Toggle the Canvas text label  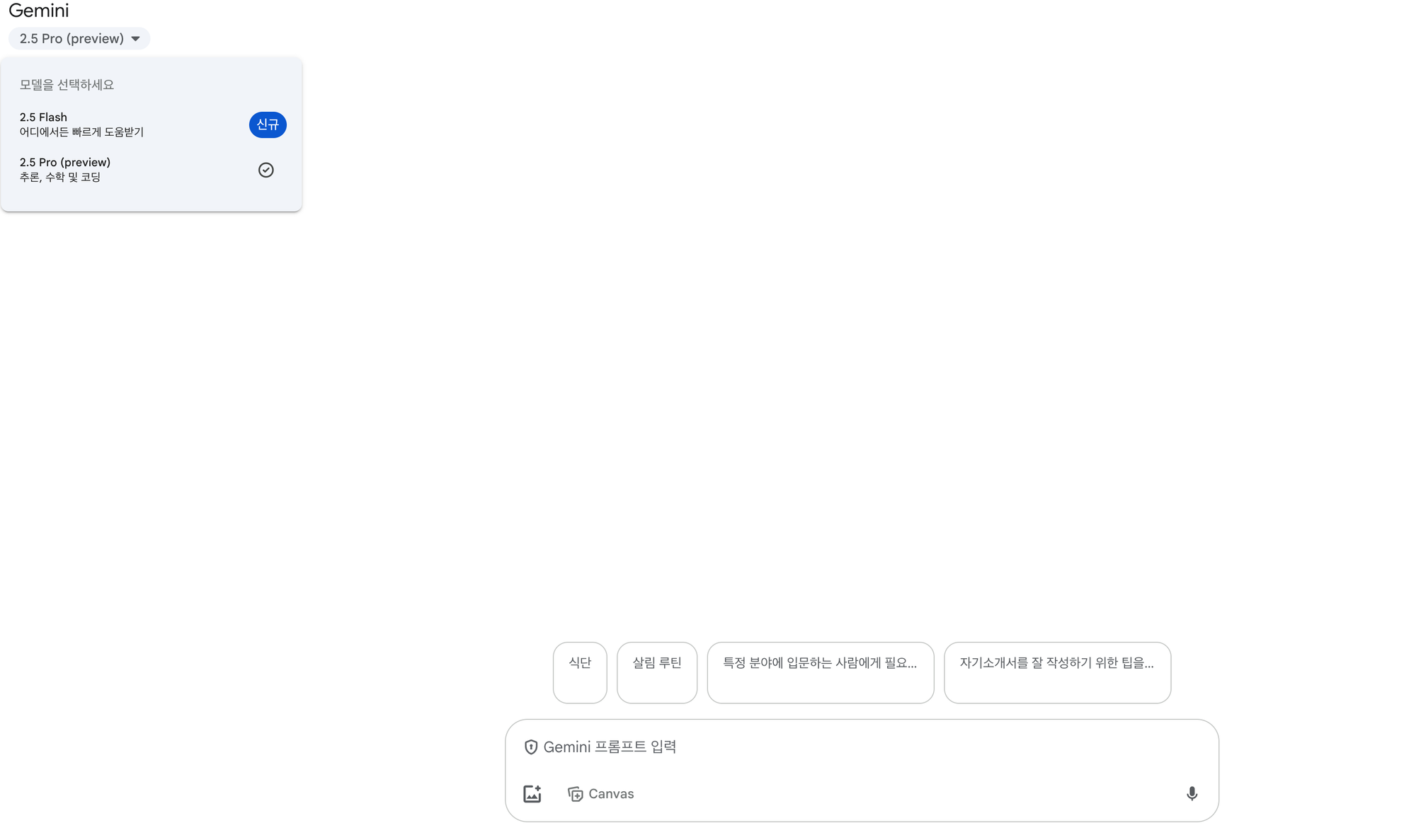point(611,794)
